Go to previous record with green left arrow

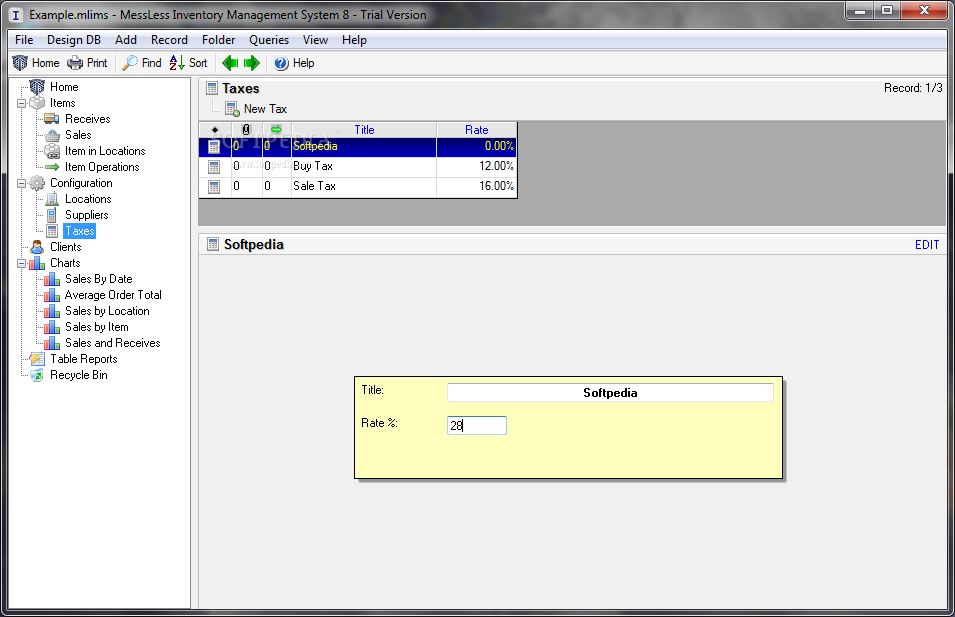pyautogui.click(x=230, y=63)
